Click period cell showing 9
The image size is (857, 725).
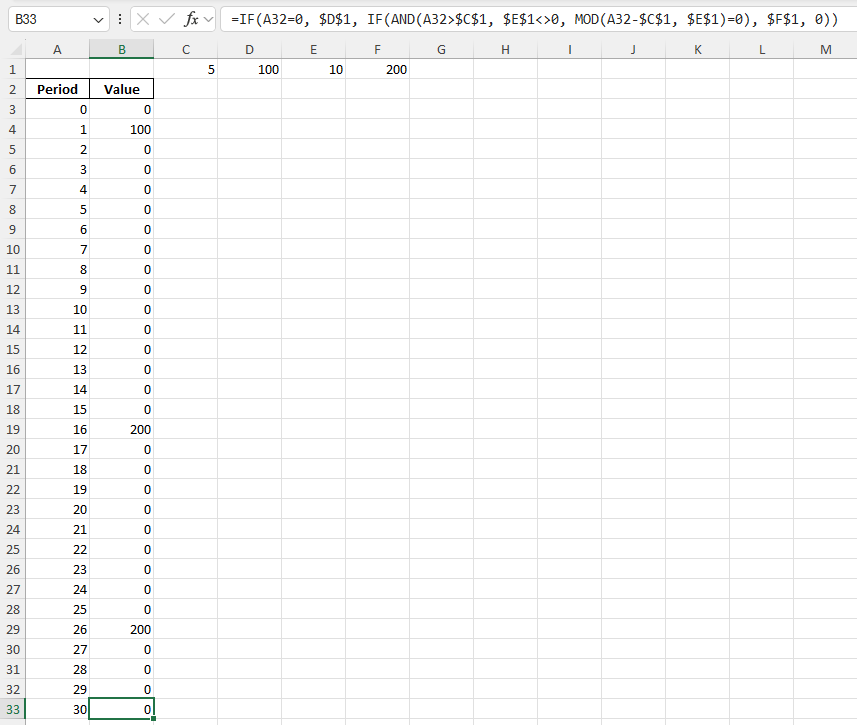(57, 289)
